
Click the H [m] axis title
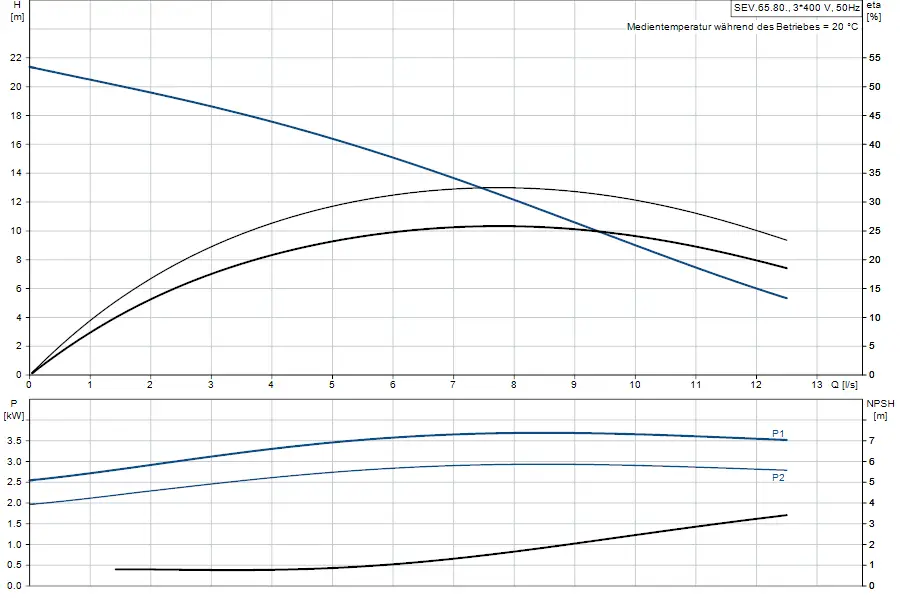click(x=17, y=11)
